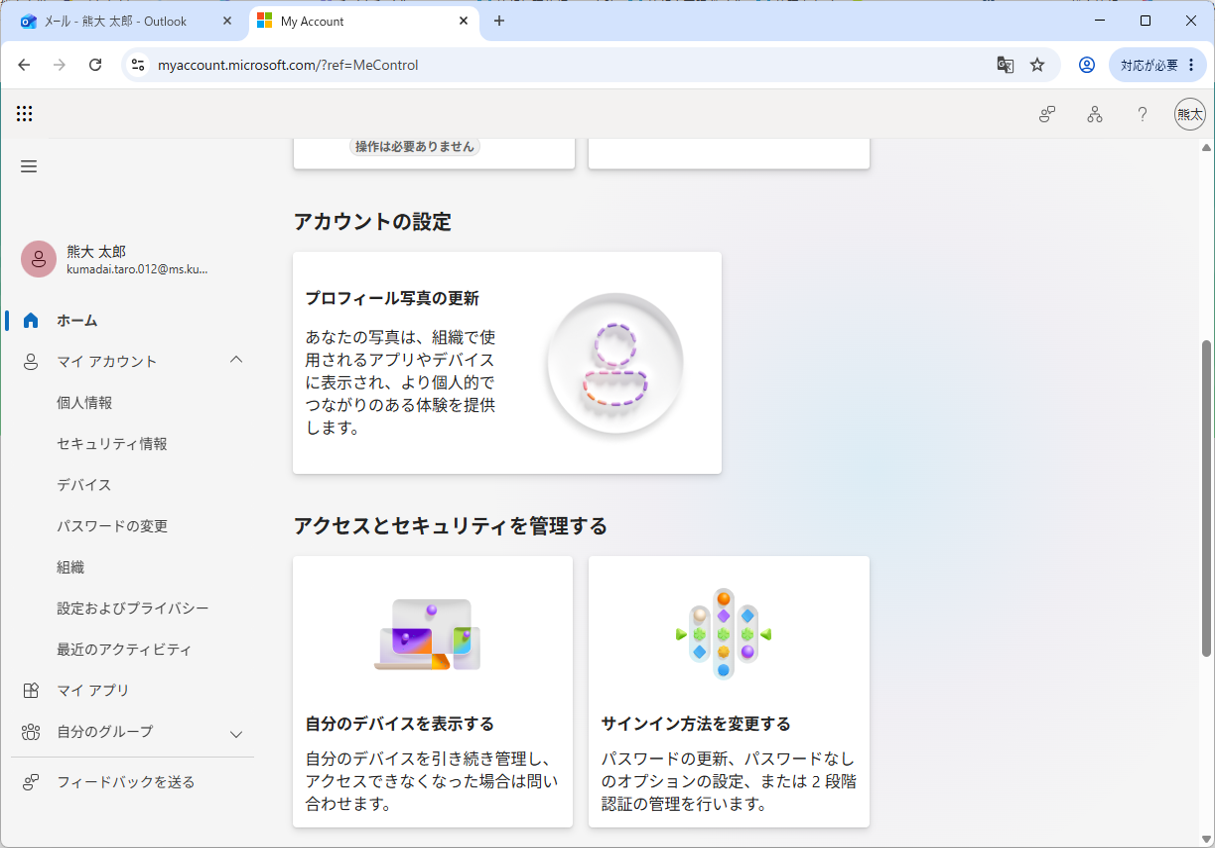Open the サインイン方法を変更する card

(x=729, y=691)
